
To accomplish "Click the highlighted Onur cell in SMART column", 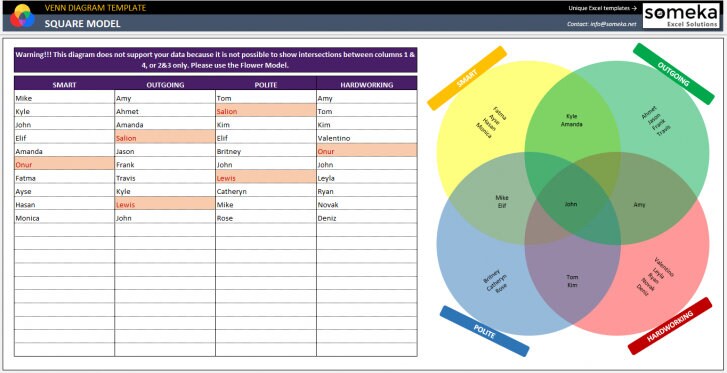I will (64, 165).
